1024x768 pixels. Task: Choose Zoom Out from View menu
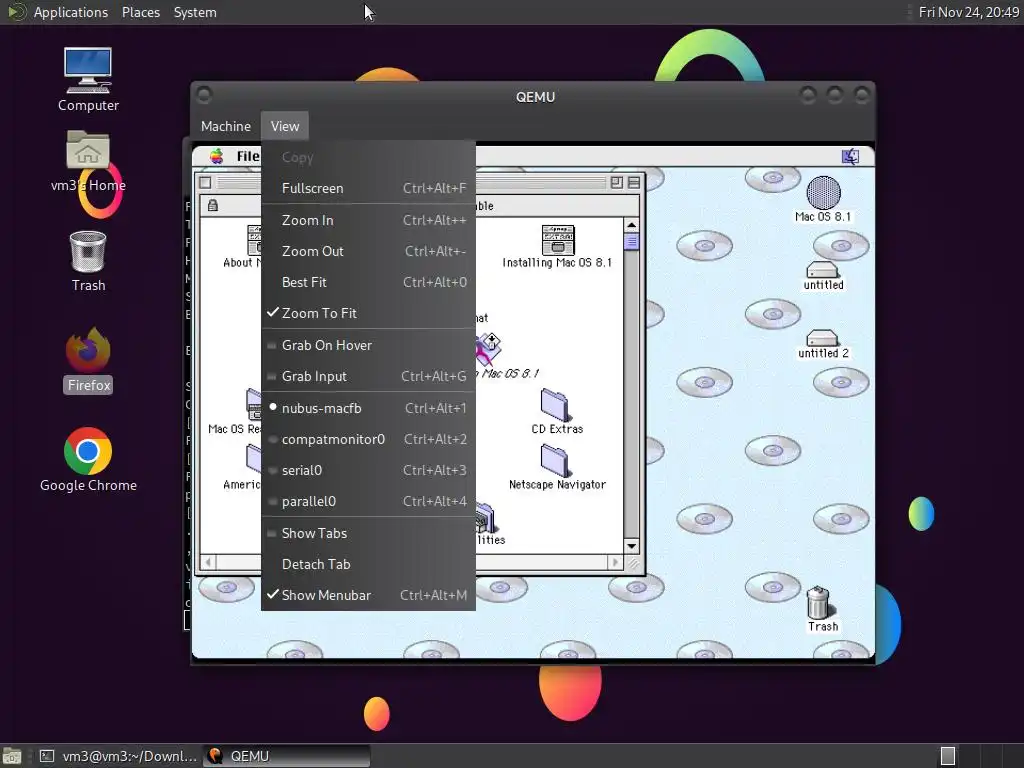pyautogui.click(x=368, y=251)
